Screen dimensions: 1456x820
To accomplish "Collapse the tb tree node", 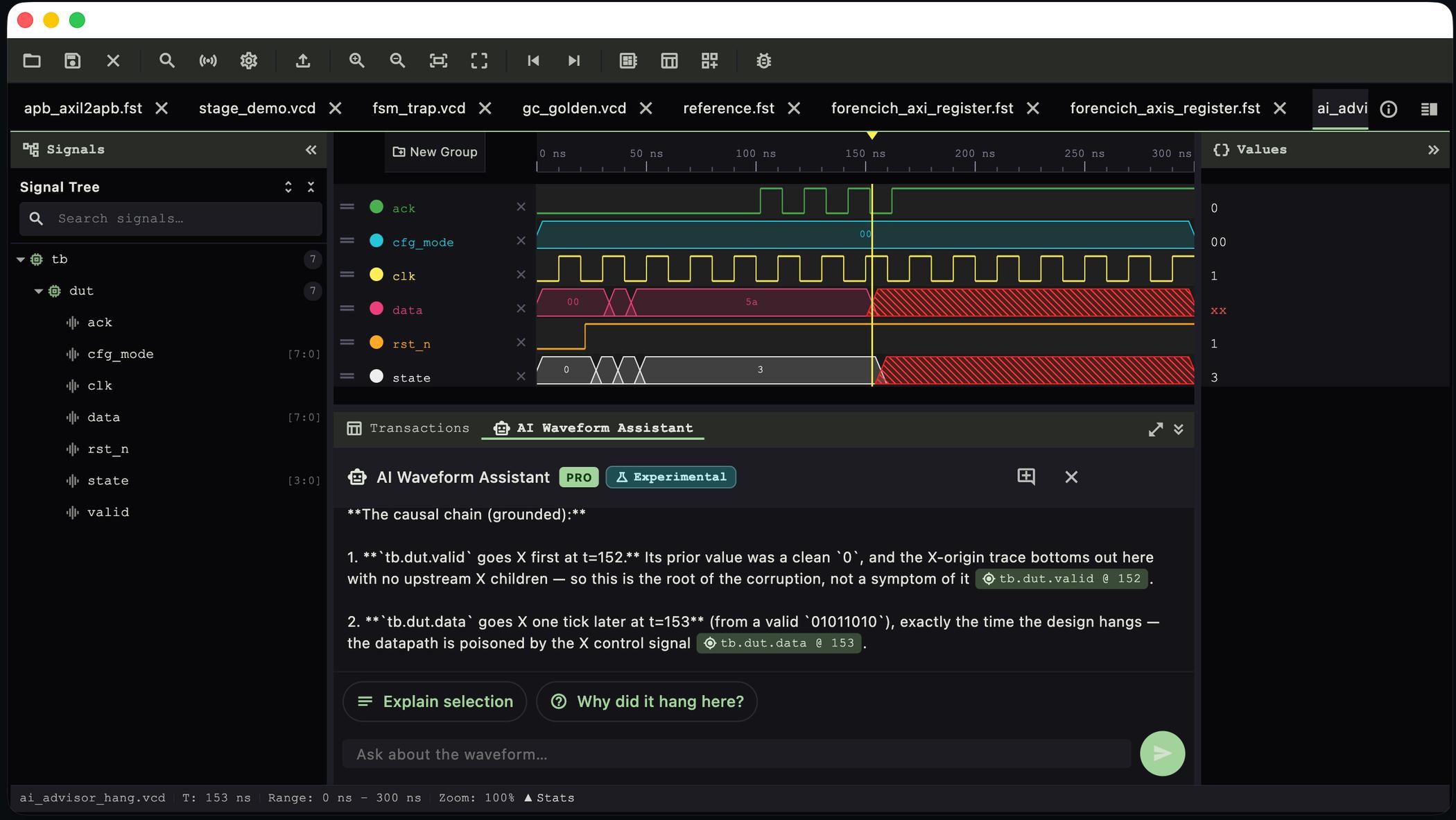I will tap(21, 259).
